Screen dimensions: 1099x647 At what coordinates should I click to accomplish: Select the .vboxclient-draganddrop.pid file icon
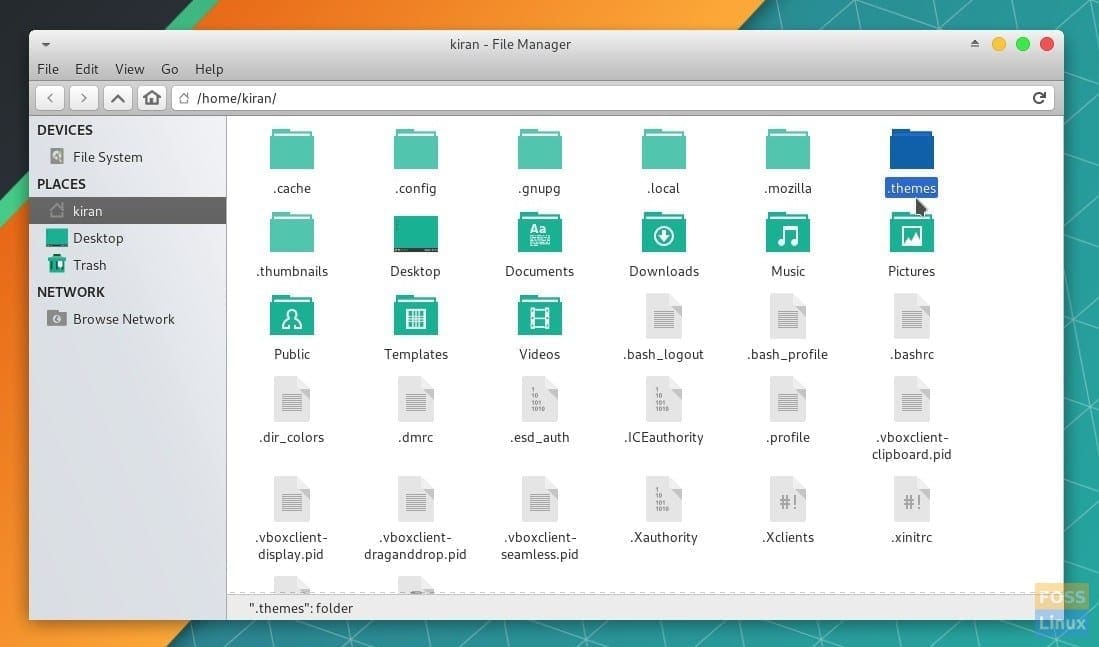[x=416, y=499]
